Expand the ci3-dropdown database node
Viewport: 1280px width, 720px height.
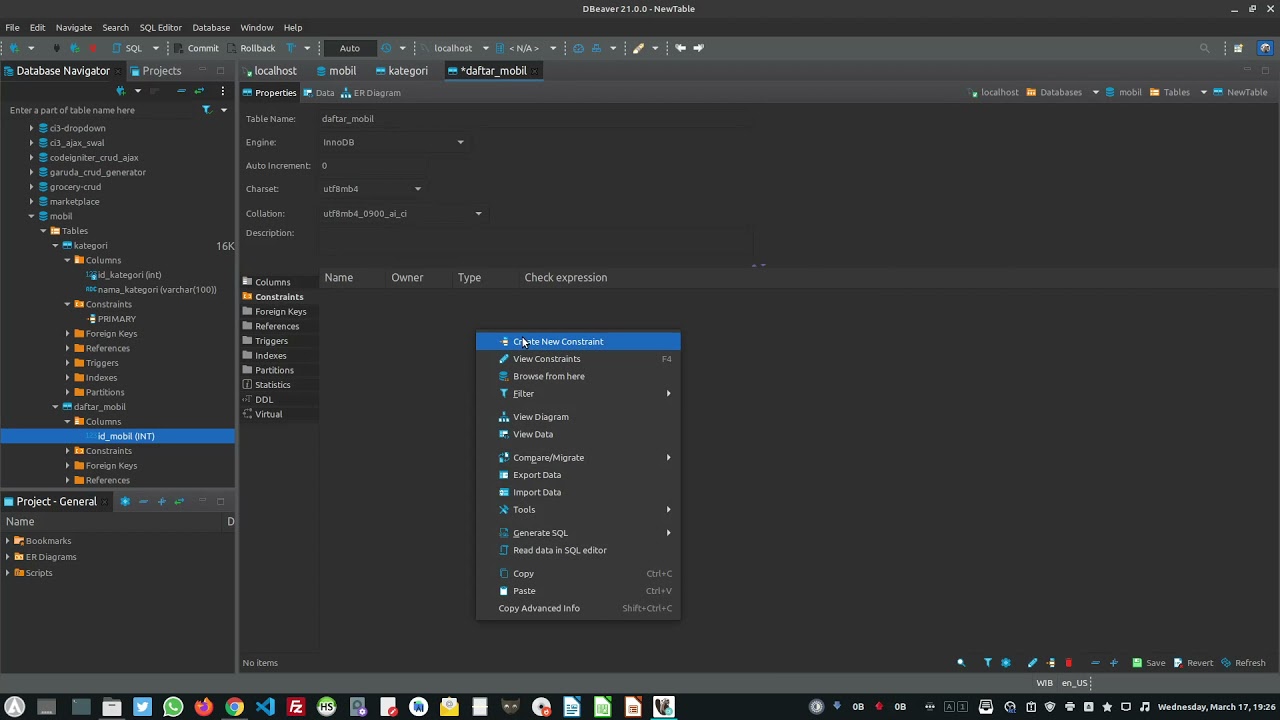(x=31, y=128)
